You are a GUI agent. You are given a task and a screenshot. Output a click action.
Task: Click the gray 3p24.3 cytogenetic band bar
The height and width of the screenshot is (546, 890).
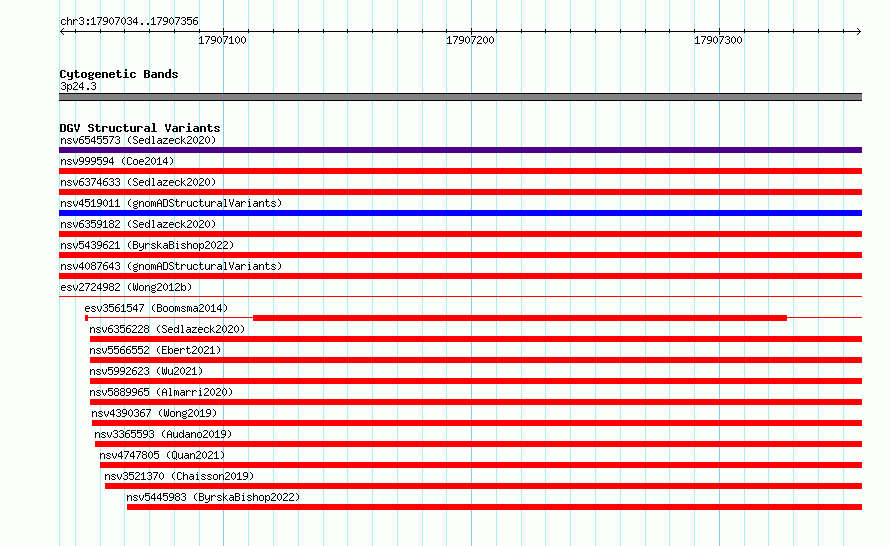coord(460,97)
